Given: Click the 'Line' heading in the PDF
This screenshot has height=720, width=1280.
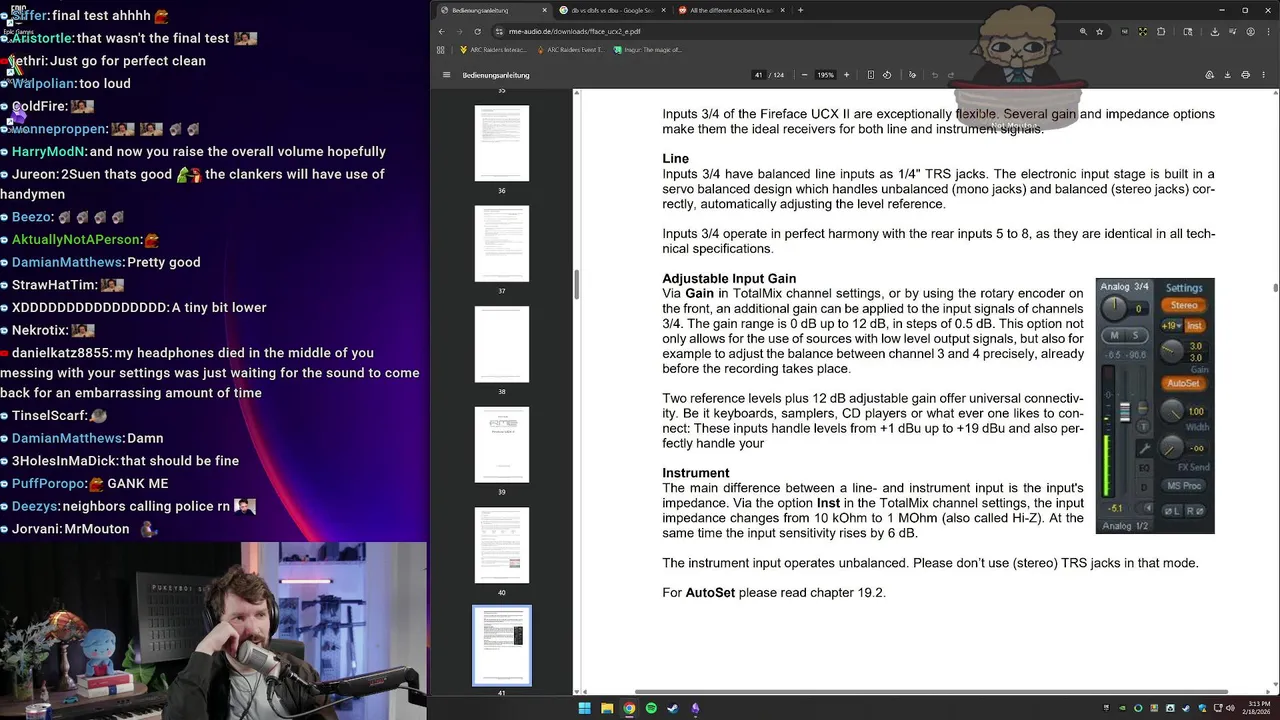Looking at the screenshot, I should point(675,159).
